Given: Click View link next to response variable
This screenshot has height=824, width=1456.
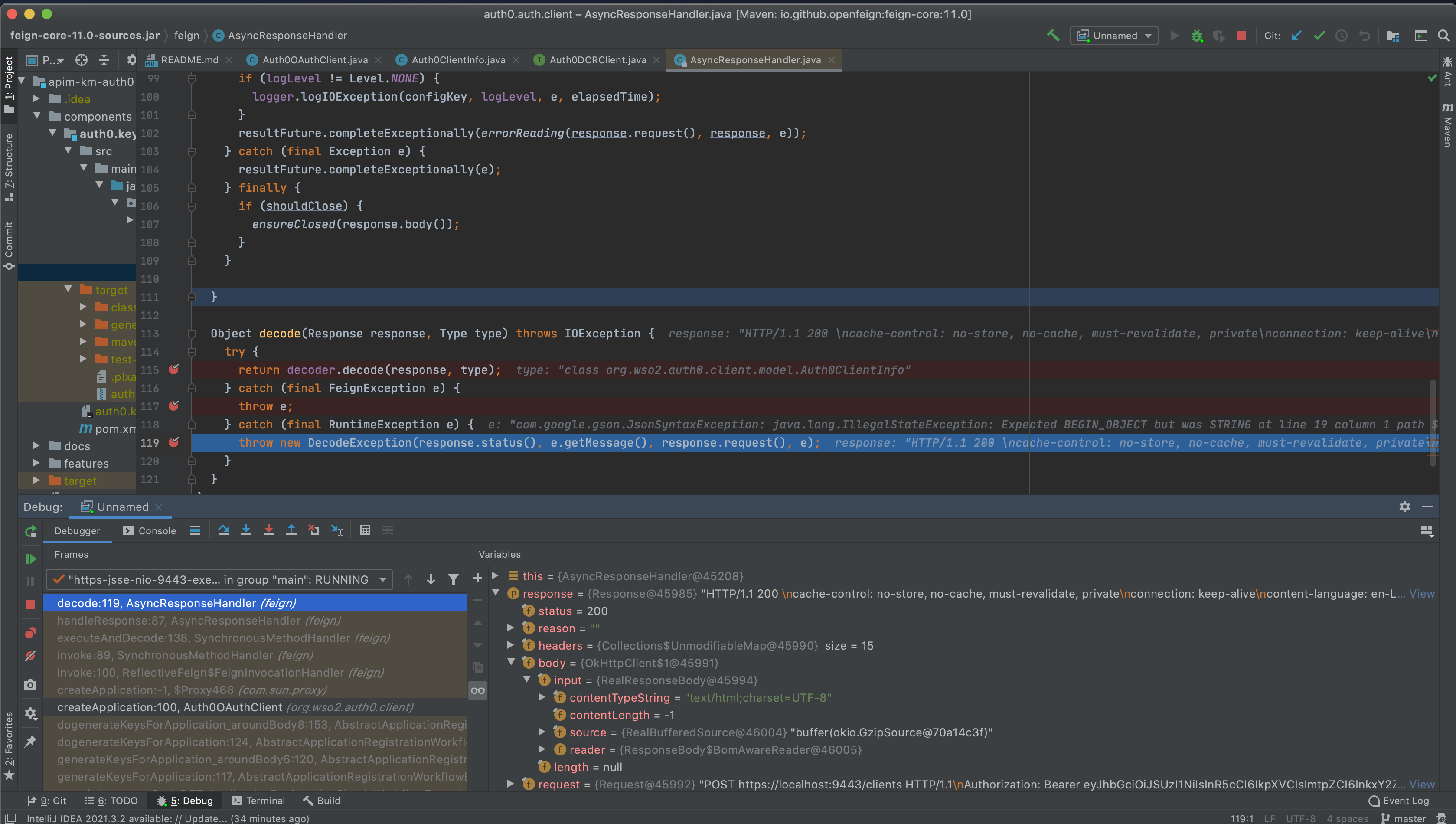Looking at the screenshot, I should tap(1422, 594).
